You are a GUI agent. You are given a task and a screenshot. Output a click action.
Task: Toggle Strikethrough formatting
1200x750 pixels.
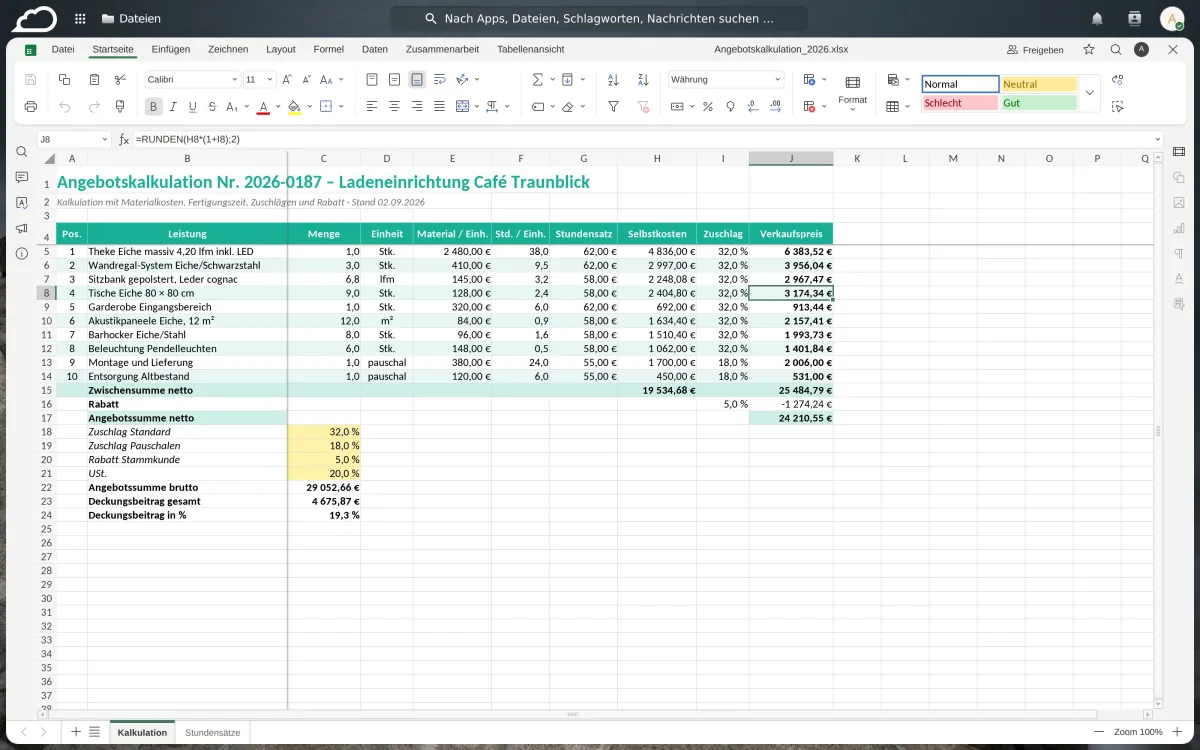click(x=211, y=106)
